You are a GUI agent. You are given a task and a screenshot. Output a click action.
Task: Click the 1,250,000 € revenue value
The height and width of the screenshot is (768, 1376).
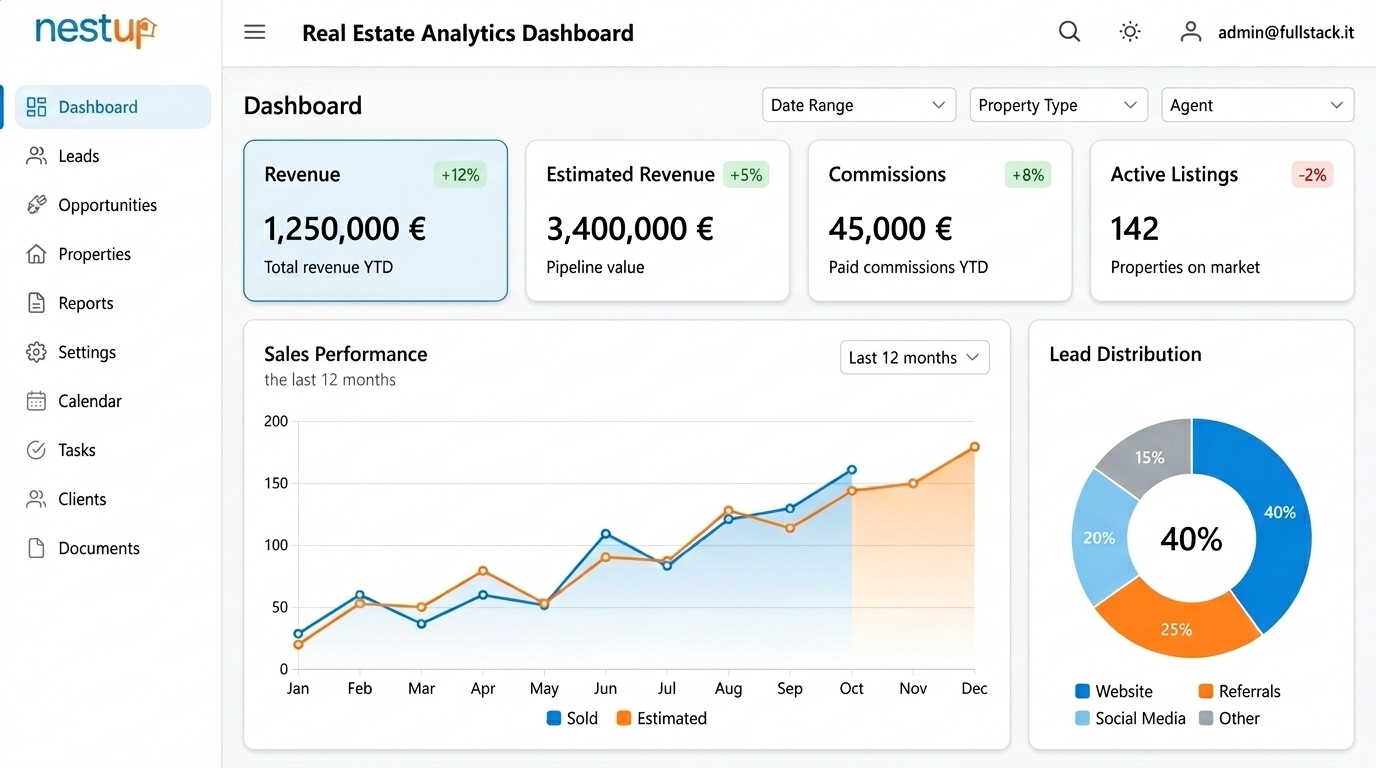tap(345, 229)
